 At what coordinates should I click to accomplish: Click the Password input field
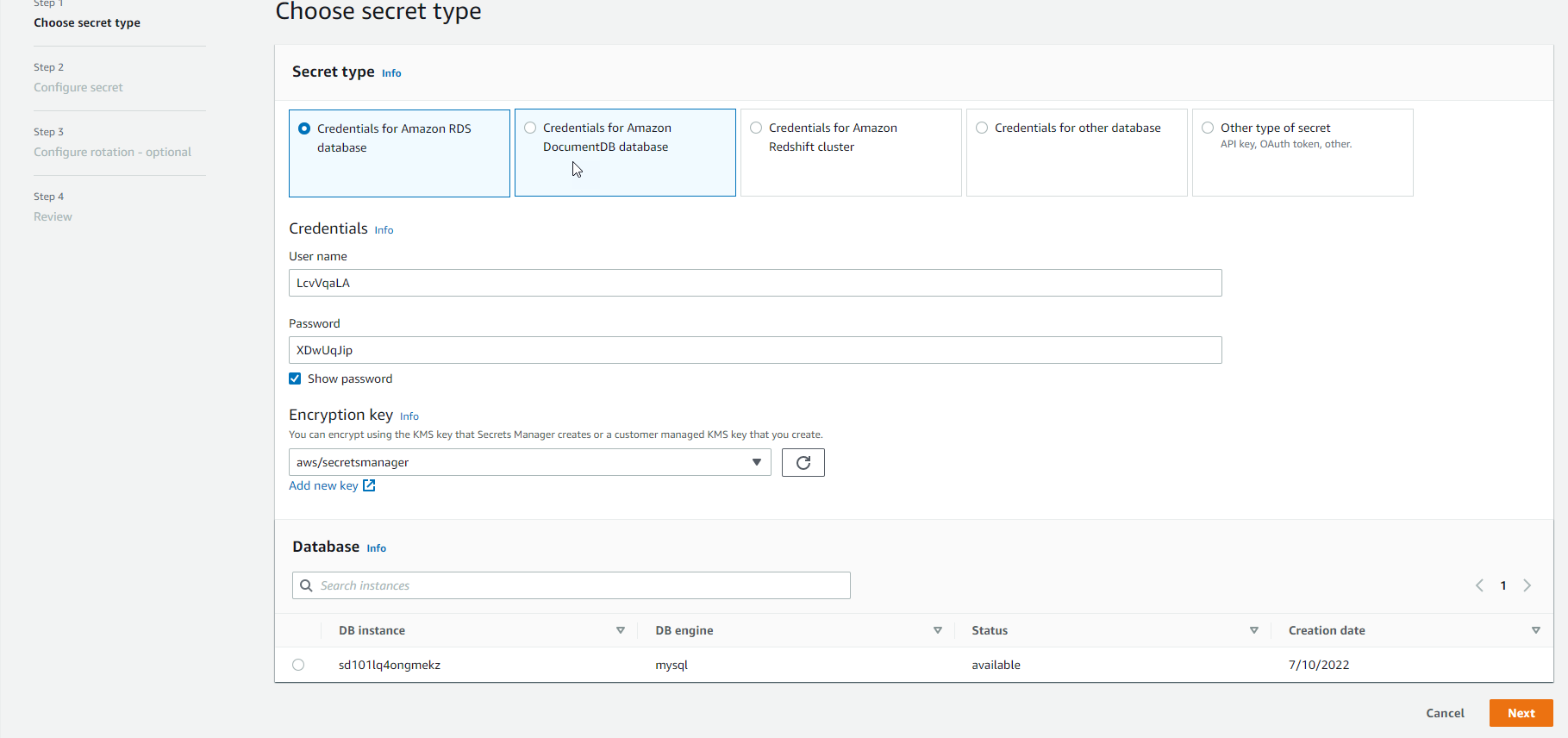click(x=755, y=350)
